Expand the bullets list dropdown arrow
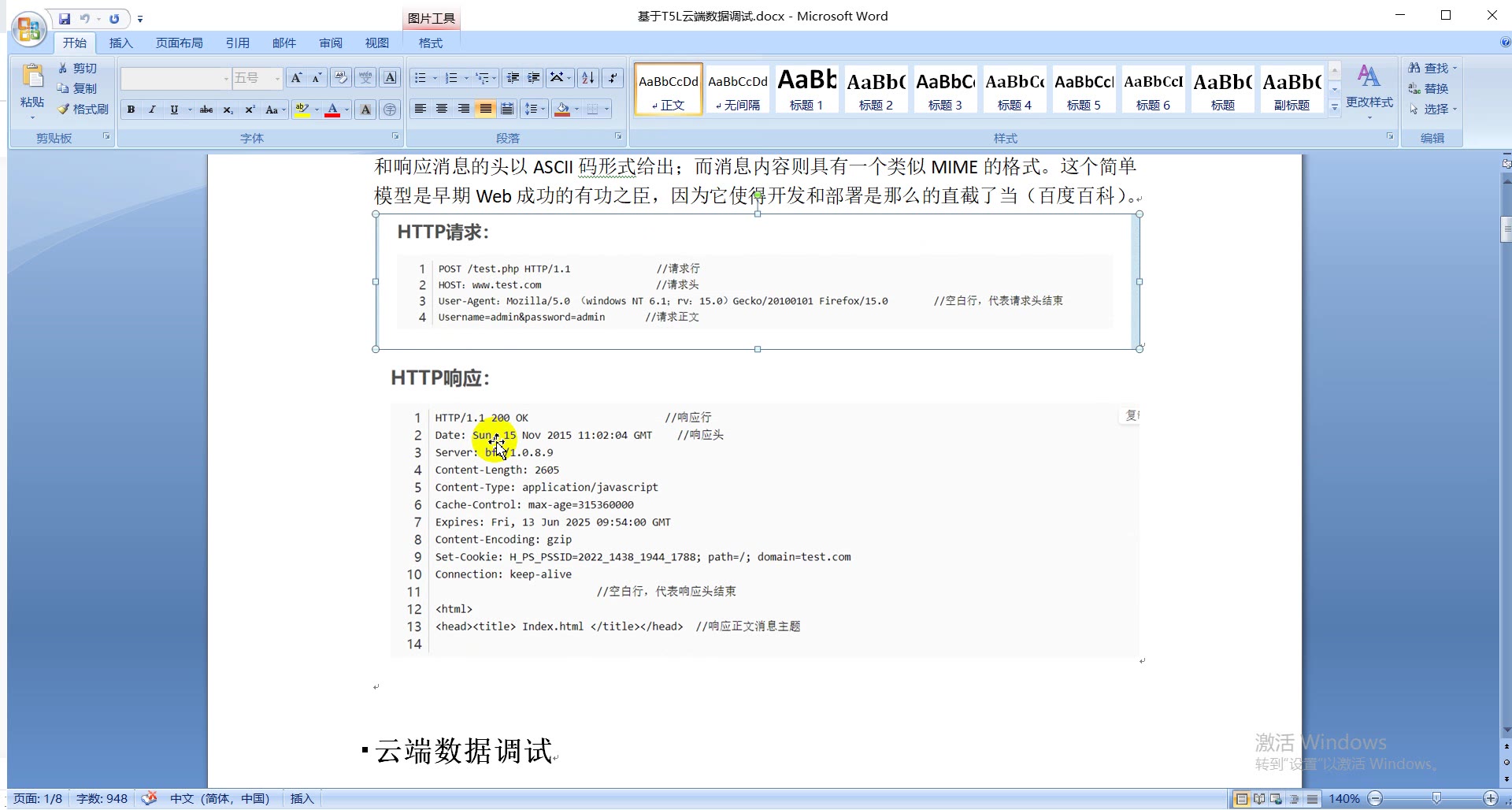 [x=435, y=78]
